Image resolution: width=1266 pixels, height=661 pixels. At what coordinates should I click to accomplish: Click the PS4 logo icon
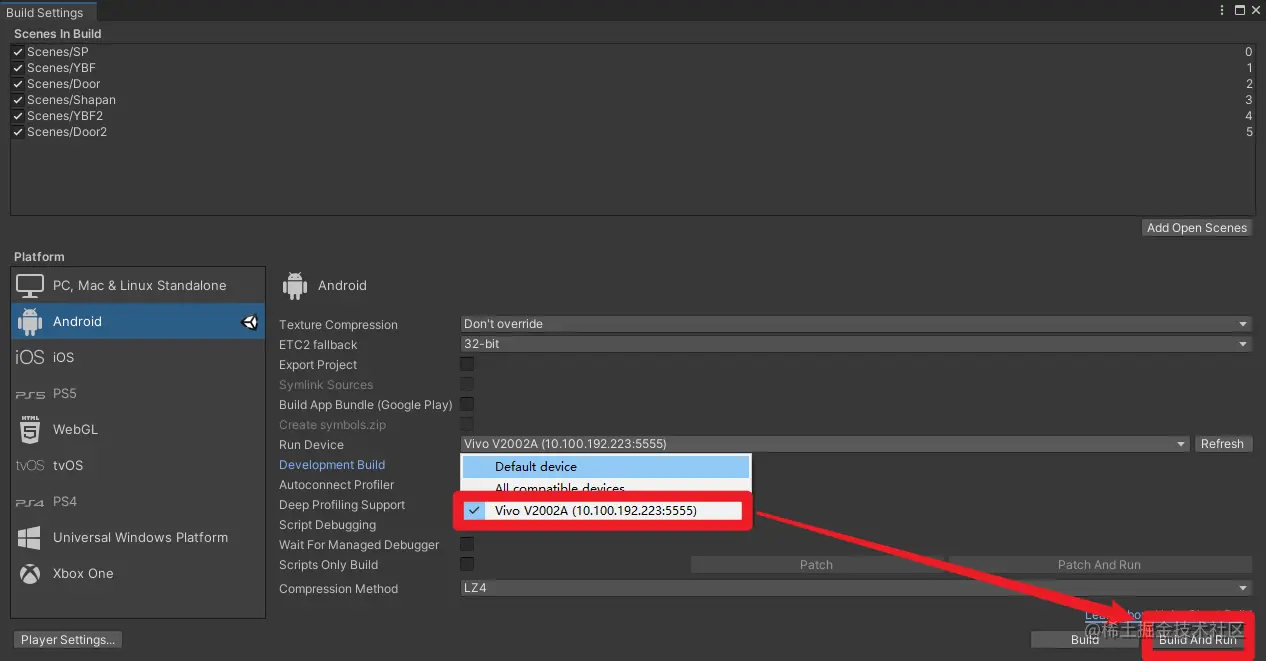pos(30,502)
